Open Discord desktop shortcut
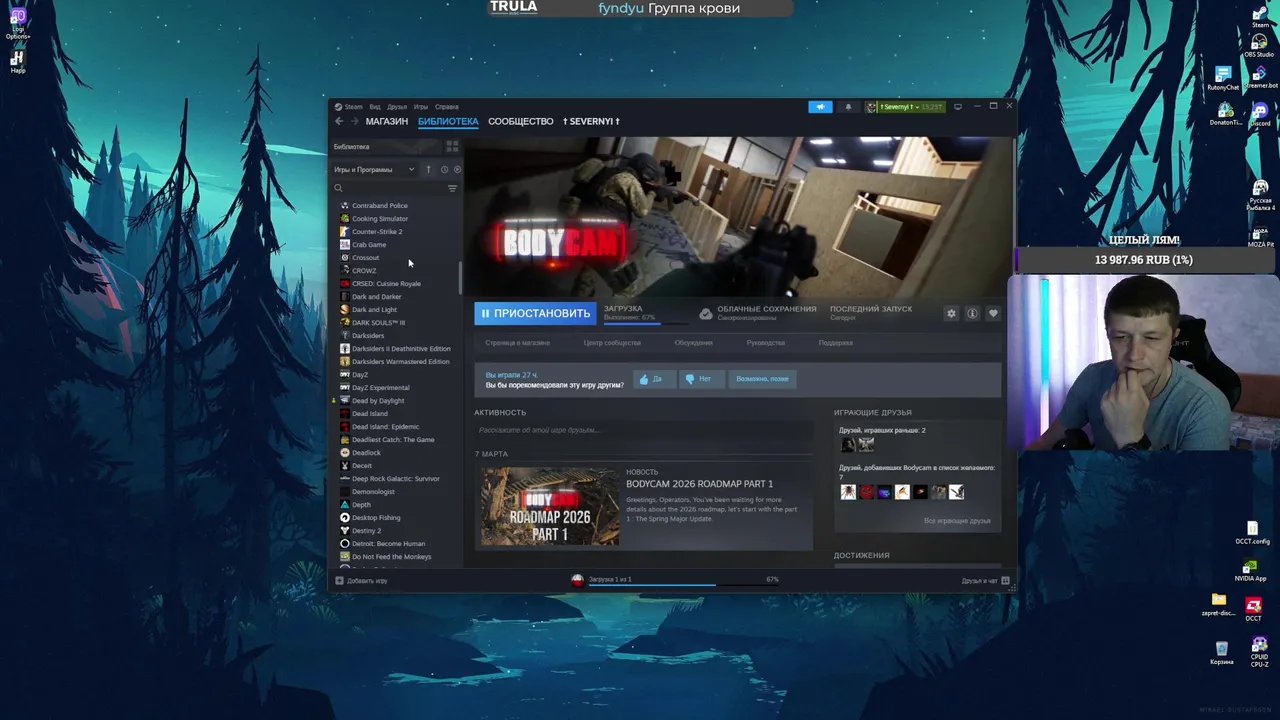Viewport: 1280px width, 720px height. [x=1260, y=113]
